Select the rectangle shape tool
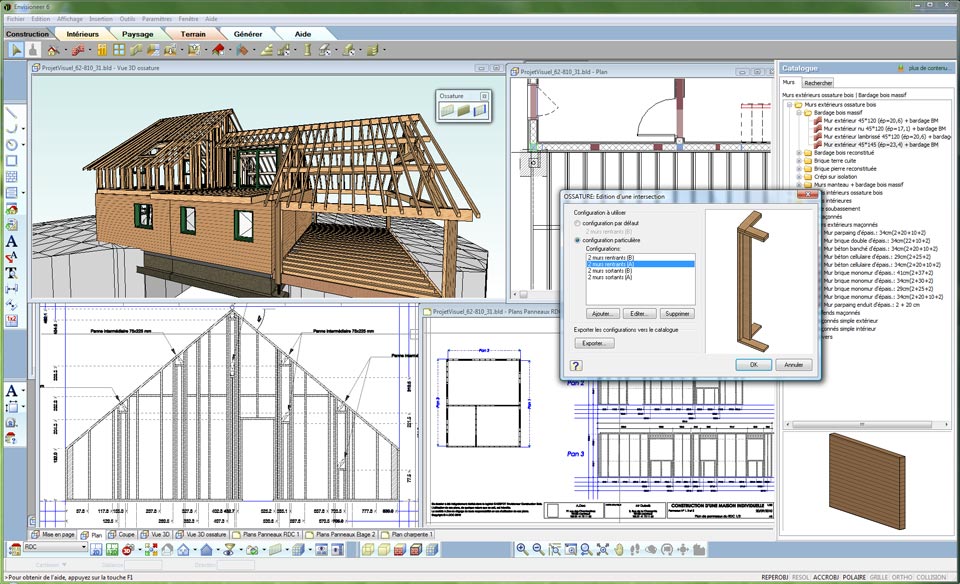Image resolution: width=960 pixels, height=584 pixels. (12, 159)
